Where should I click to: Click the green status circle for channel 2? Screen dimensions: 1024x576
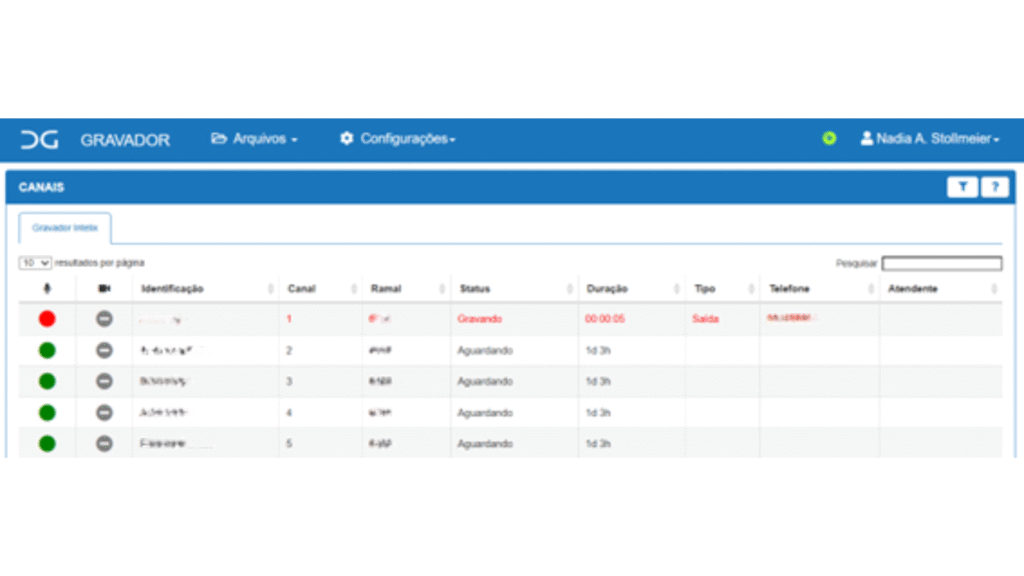pyautogui.click(x=47, y=350)
